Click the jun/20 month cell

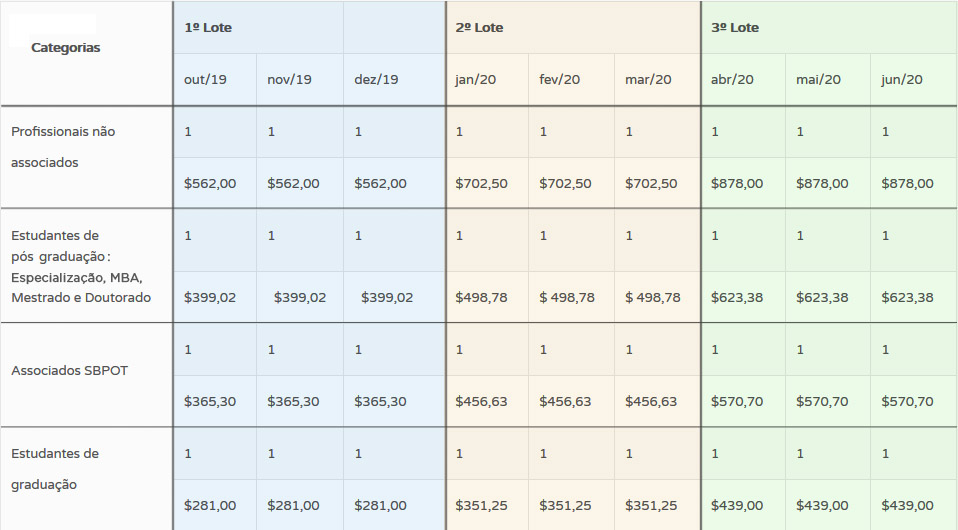[902, 79]
